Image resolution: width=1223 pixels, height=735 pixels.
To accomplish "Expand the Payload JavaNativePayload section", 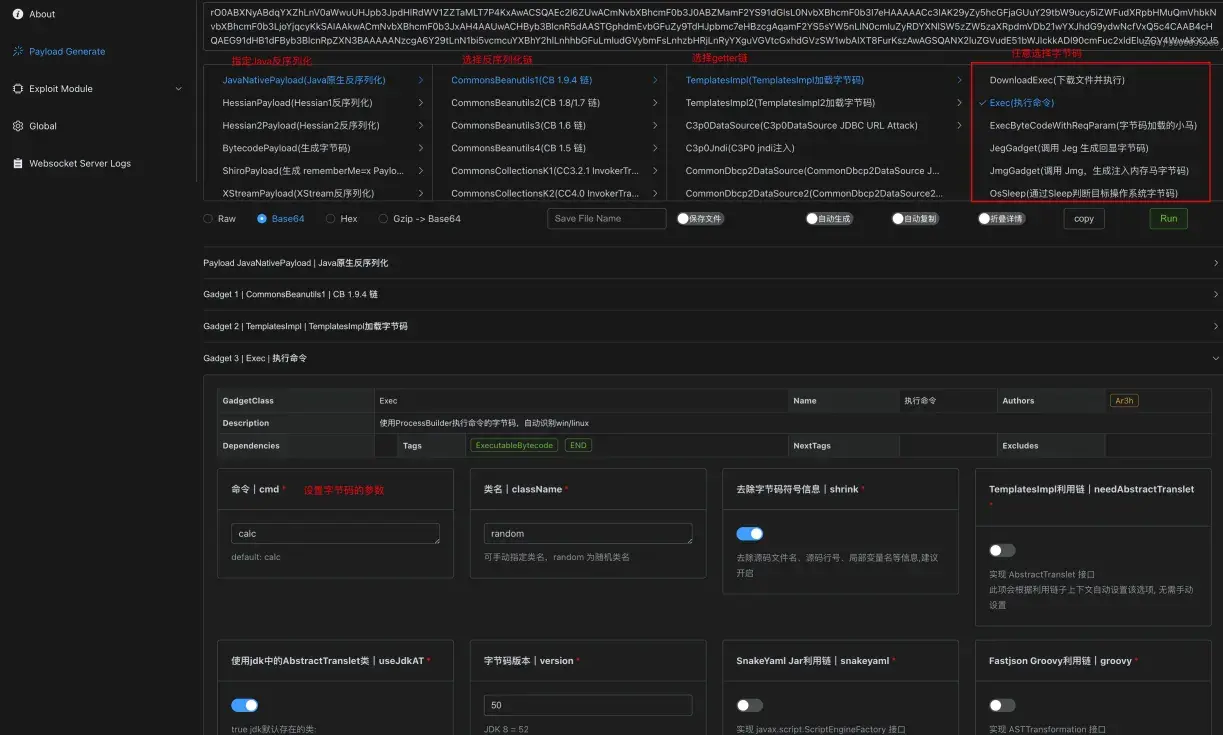I will coord(1215,263).
